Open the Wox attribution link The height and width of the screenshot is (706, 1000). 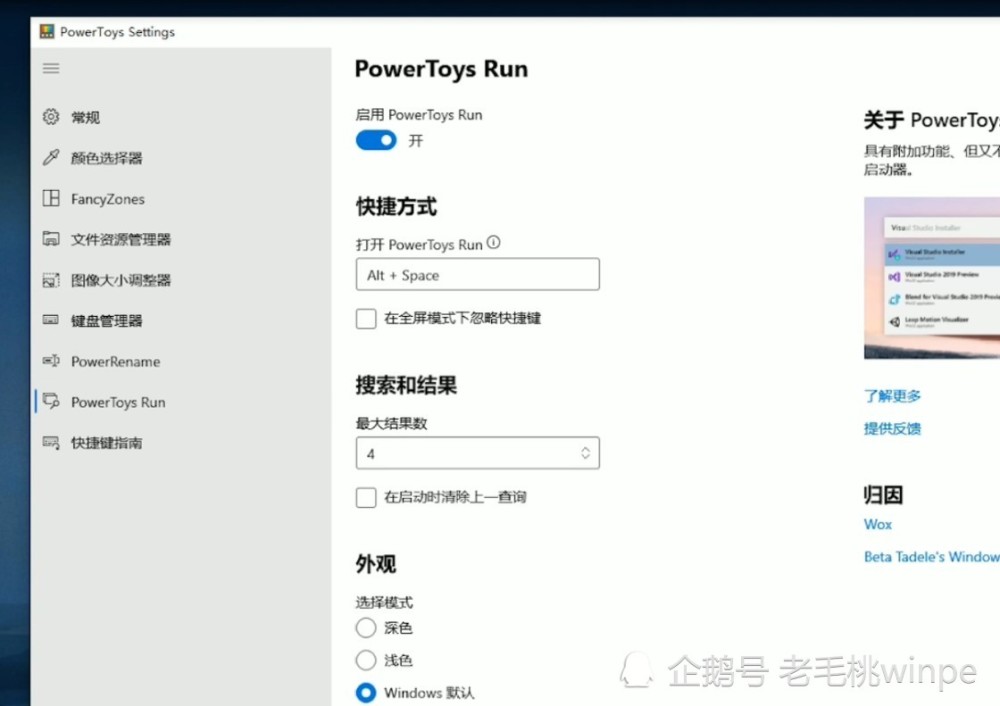pos(878,524)
